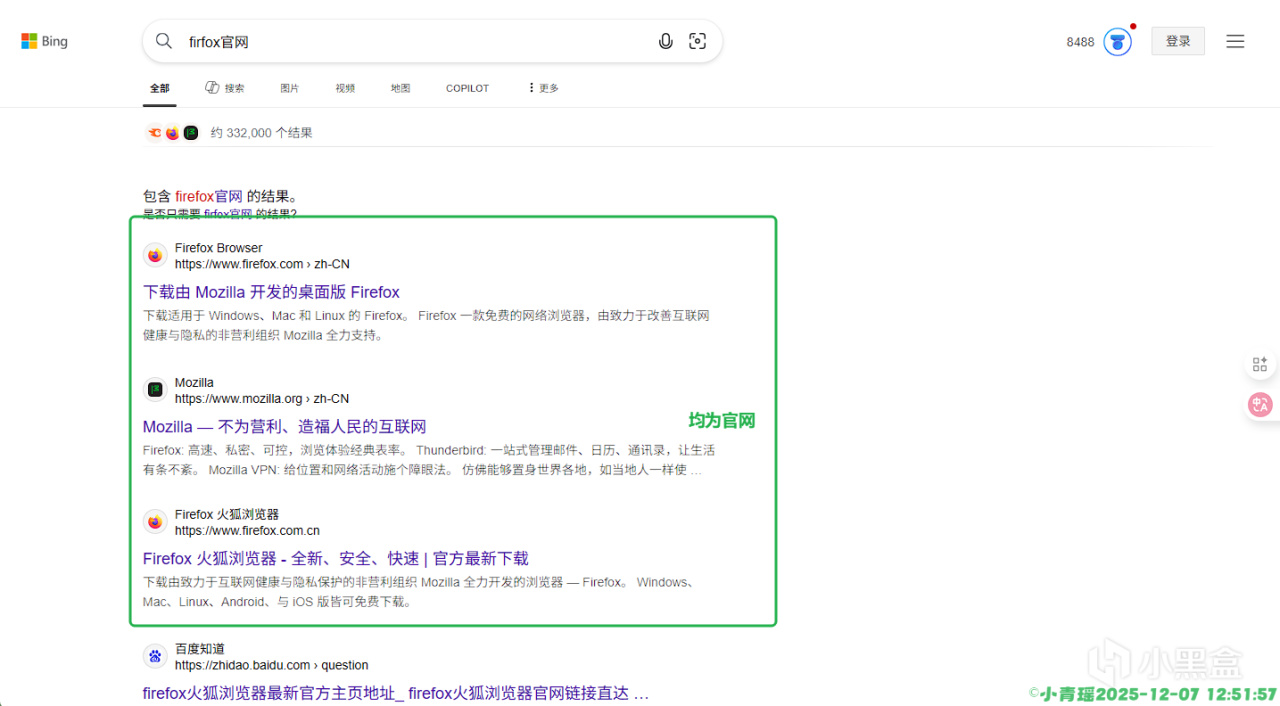1280x706 pixels.
Task: Click the Mozilla result favicon
Action: [155, 390]
